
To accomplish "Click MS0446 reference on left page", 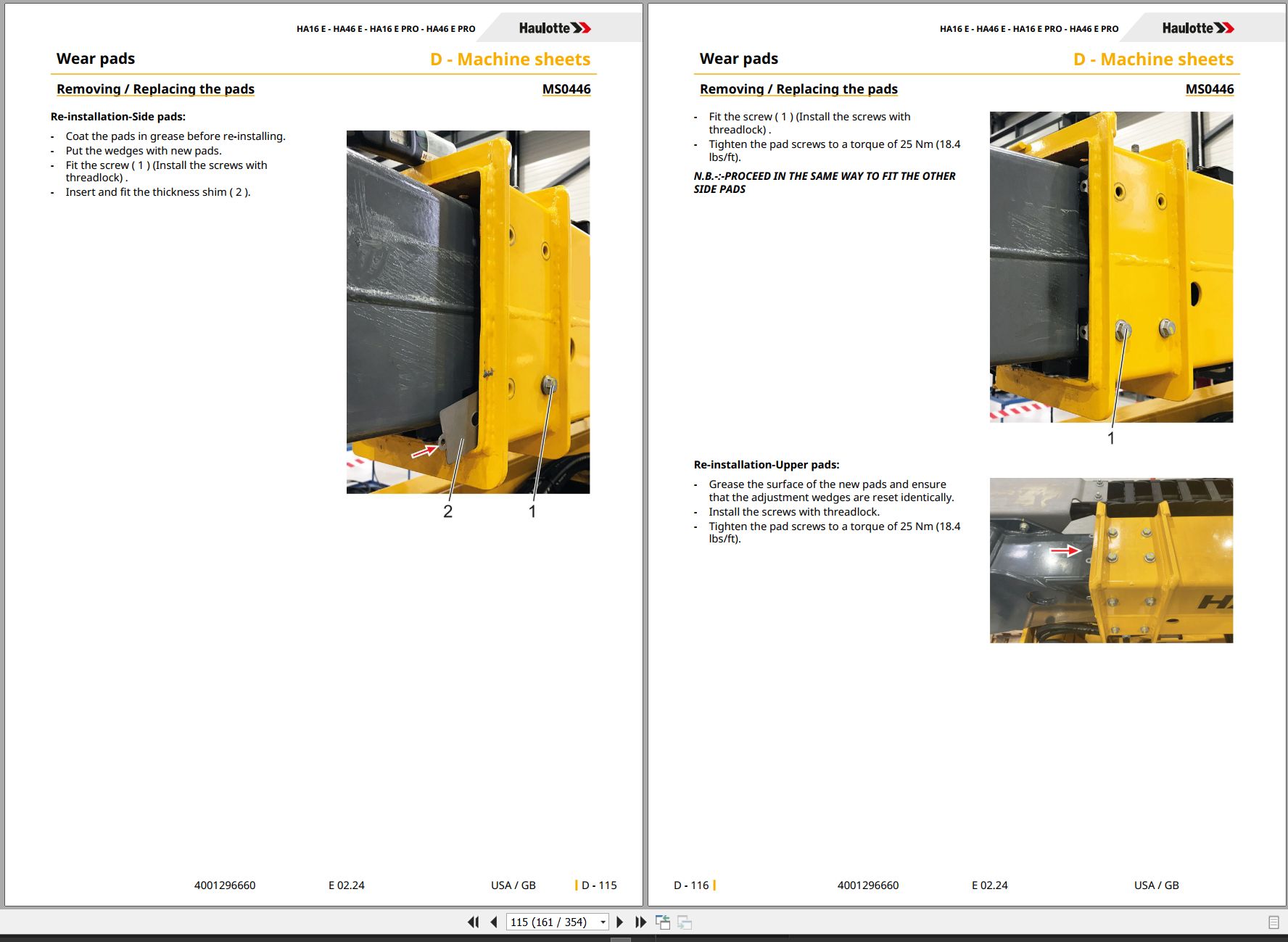I will pos(566,89).
